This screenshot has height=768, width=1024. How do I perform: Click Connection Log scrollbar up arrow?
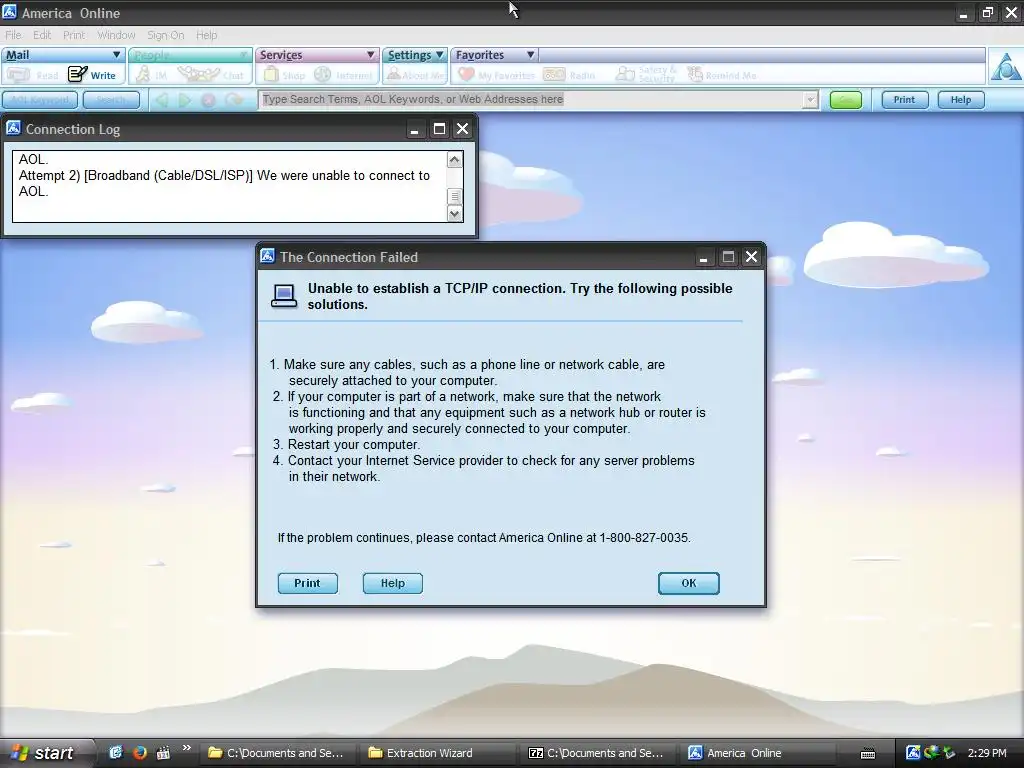point(455,160)
